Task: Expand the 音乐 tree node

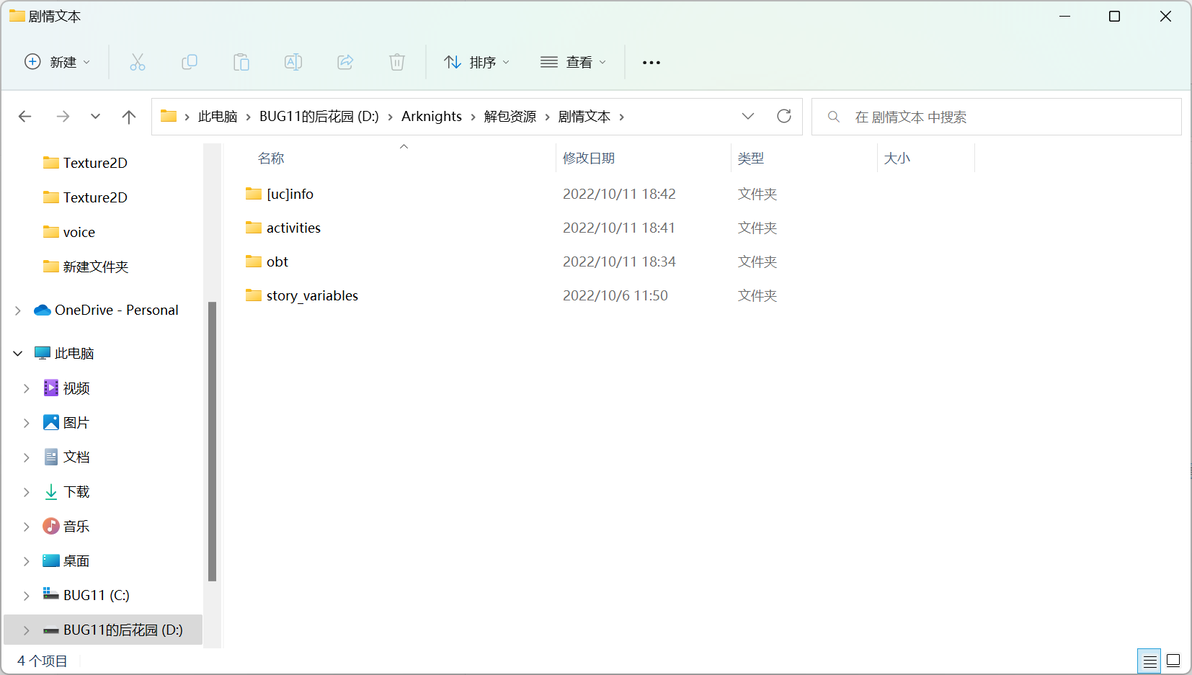Action: coord(27,526)
